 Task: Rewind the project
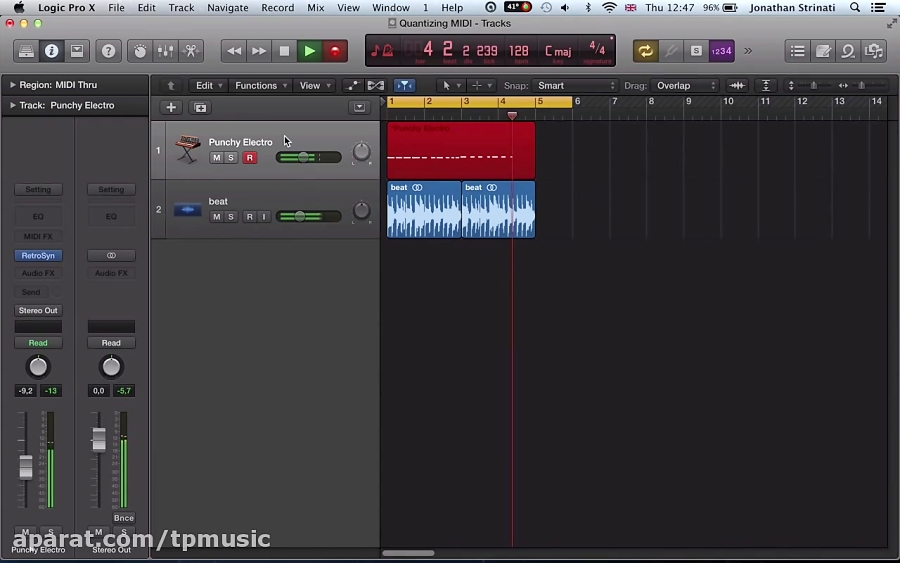(x=234, y=51)
